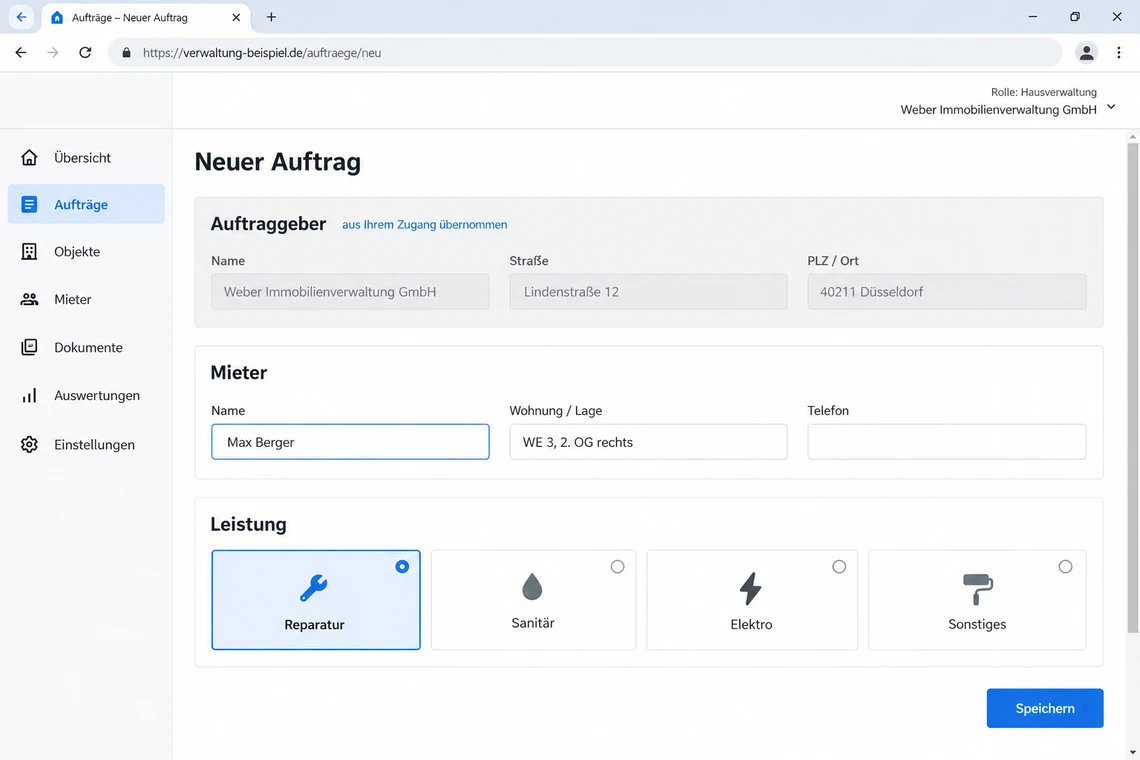Open the Aufträge menu item
This screenshot has width=1140, height=760.
[x=86, y=204]
